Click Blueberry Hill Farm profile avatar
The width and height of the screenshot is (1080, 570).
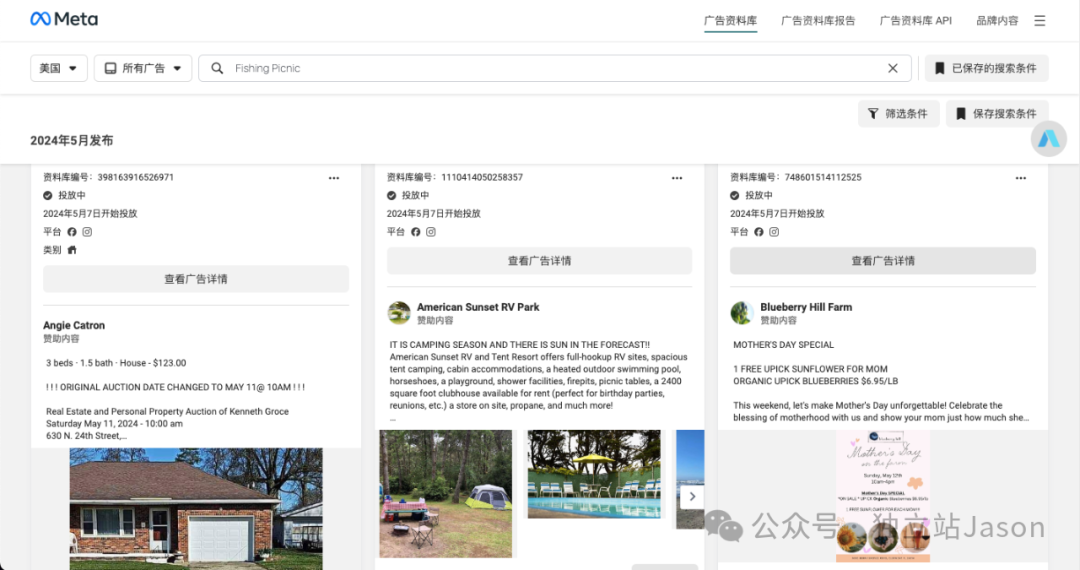(742, 313)
